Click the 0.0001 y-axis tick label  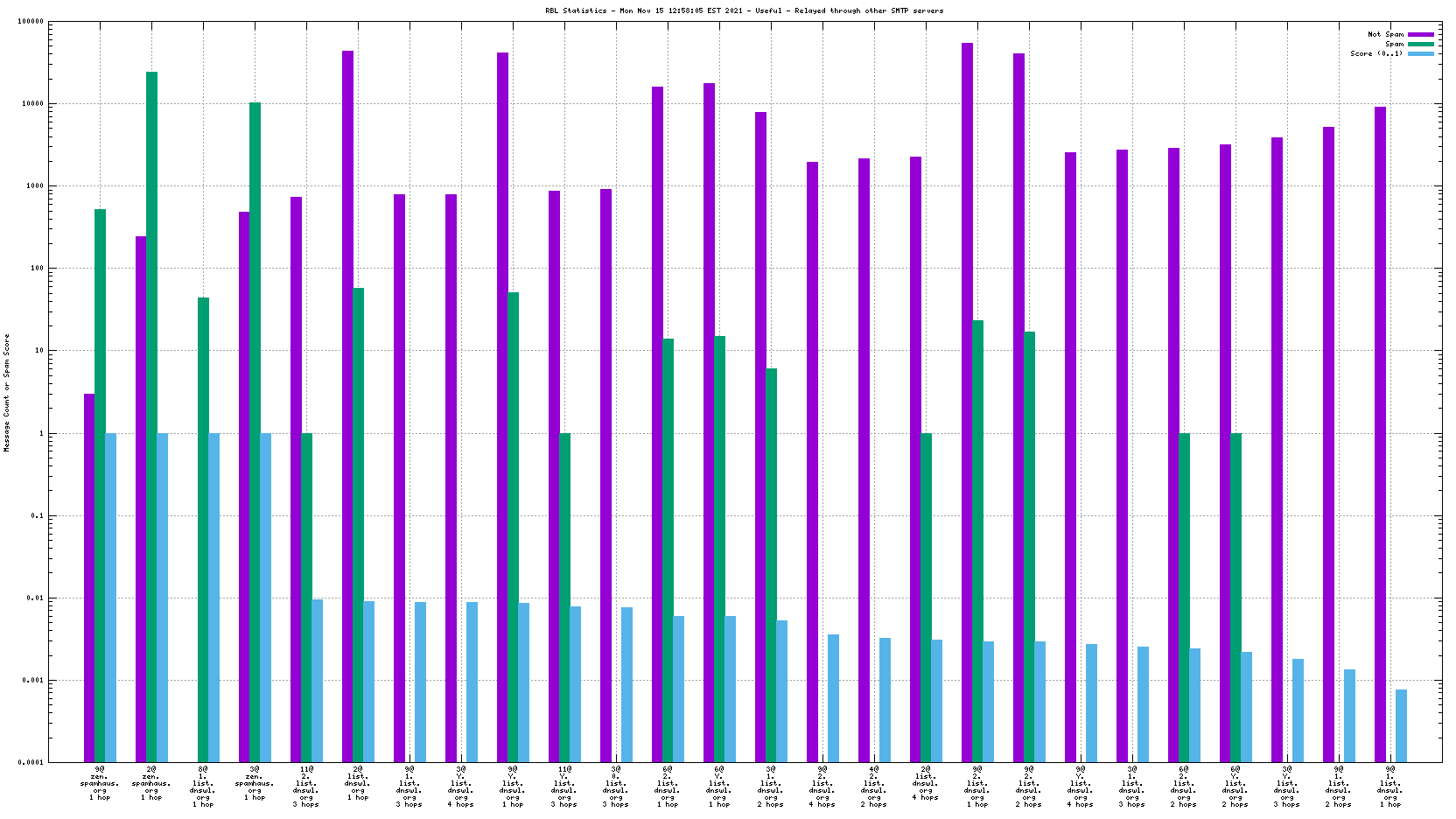[x=31, y=763]
